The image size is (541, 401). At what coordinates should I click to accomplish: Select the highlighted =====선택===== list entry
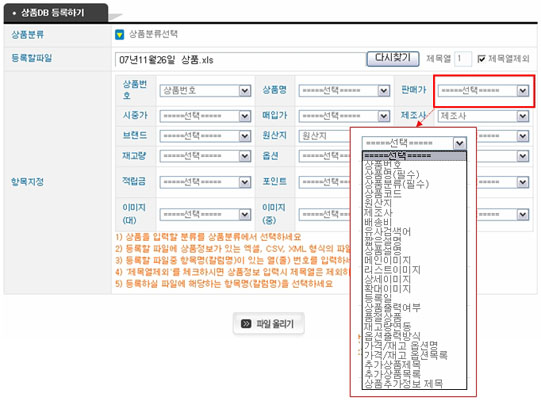[414, 156]
